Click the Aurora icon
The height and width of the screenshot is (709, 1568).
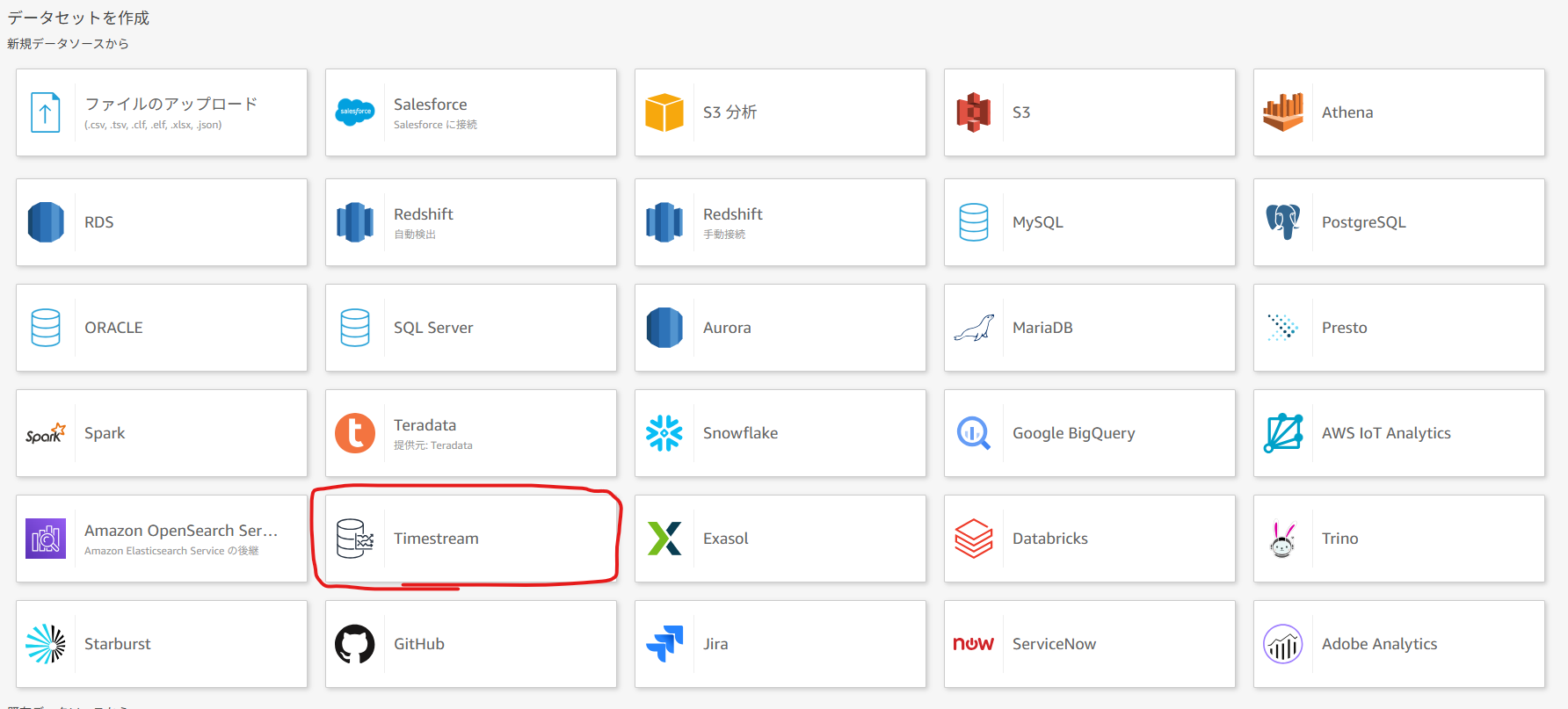tap(664, 328)
